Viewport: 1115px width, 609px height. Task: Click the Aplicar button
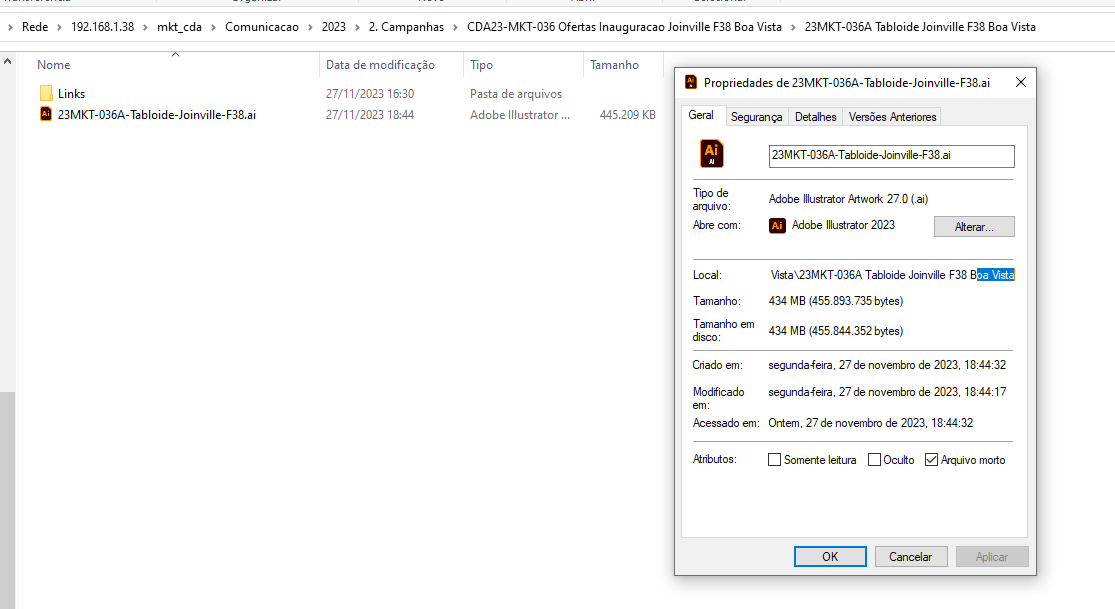click(x=992, y=556)
